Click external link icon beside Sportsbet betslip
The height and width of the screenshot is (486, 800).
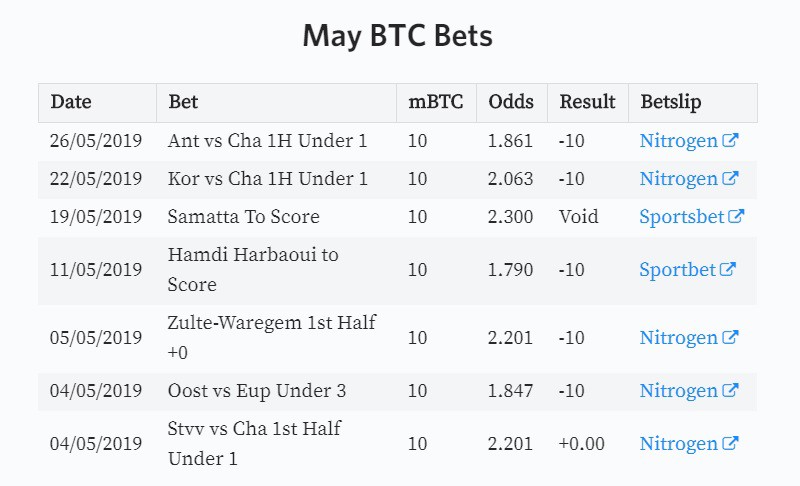pos(736,216)
